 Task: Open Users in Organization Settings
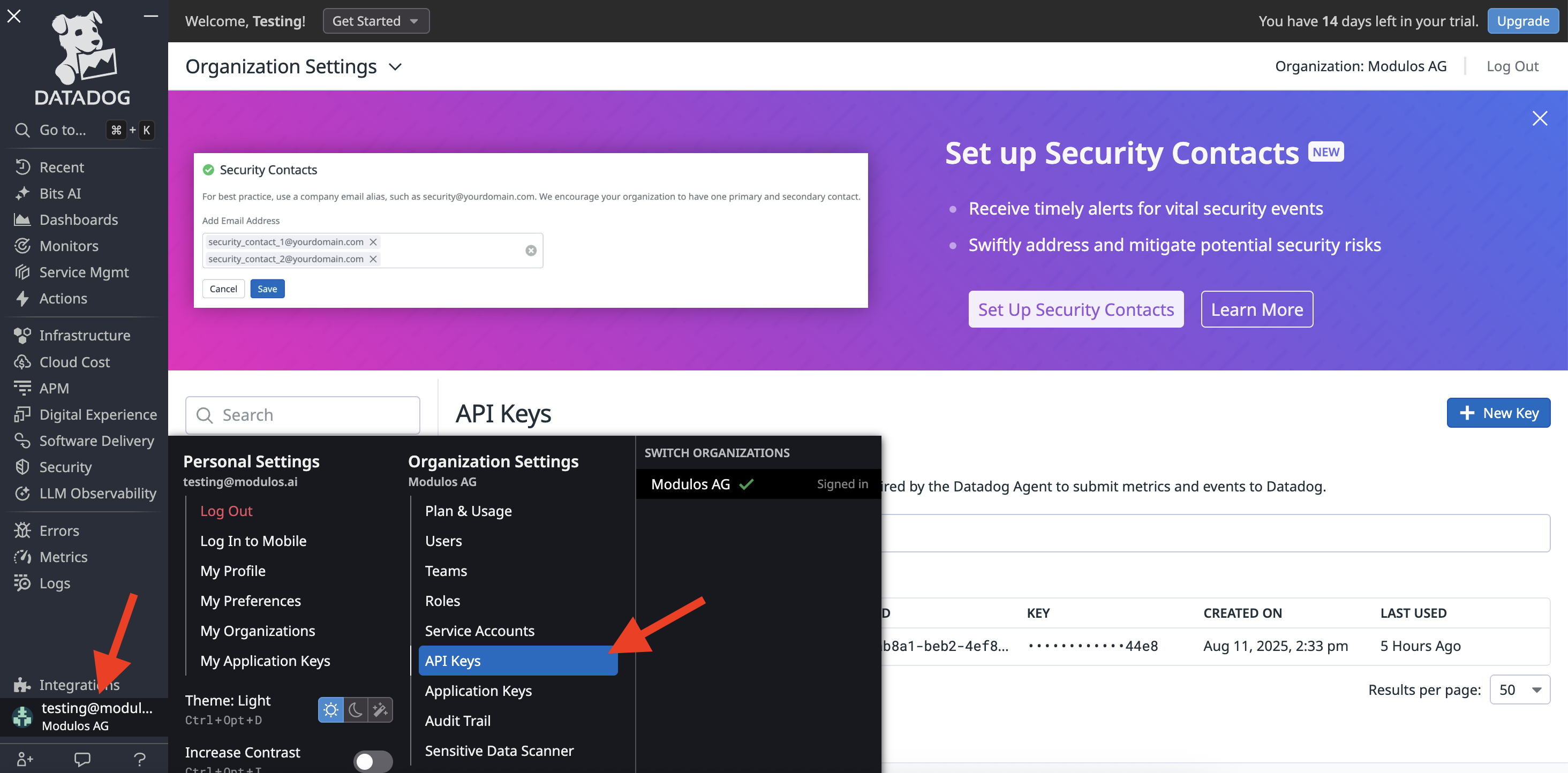[443, 541]
